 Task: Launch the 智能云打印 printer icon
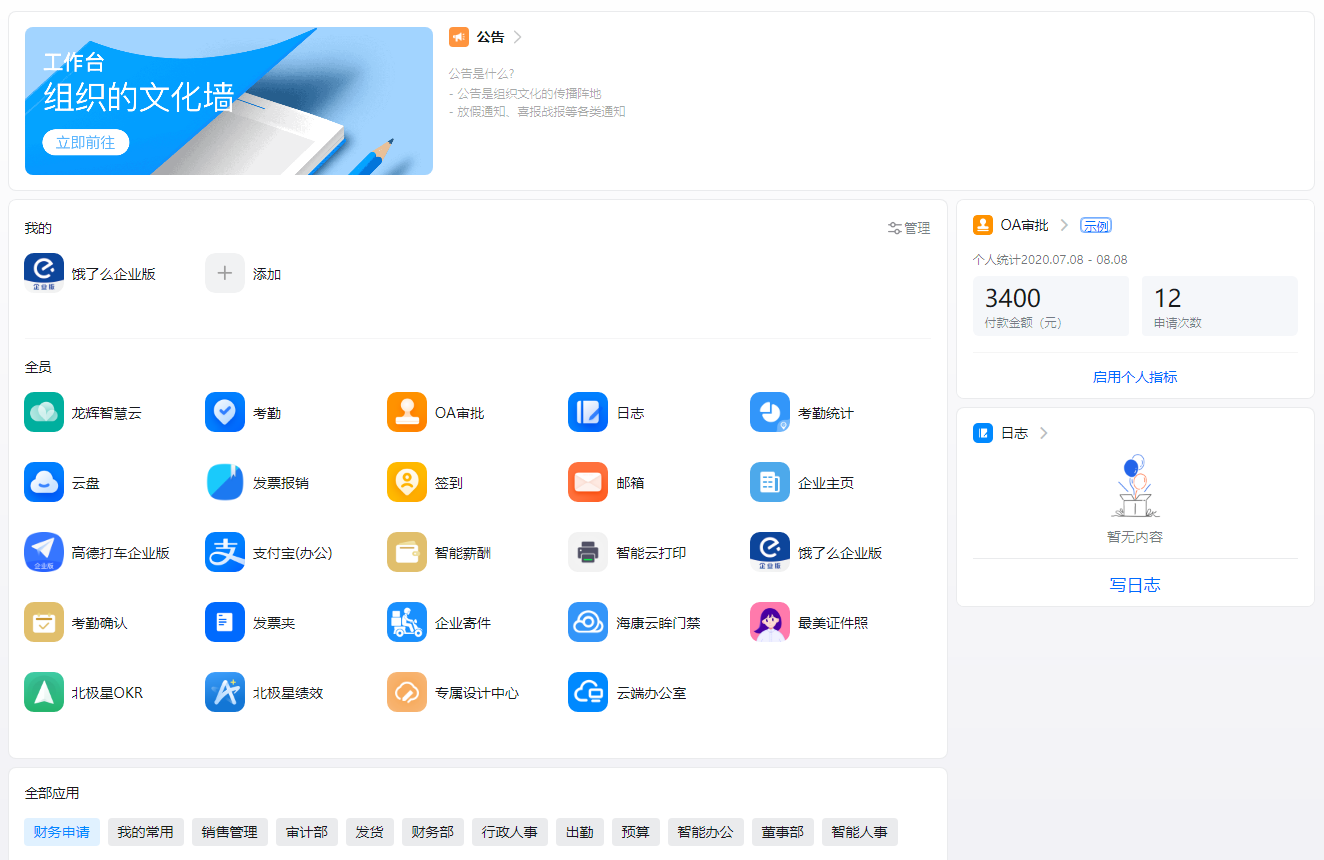pyautogui.click(x=588, y=553)
